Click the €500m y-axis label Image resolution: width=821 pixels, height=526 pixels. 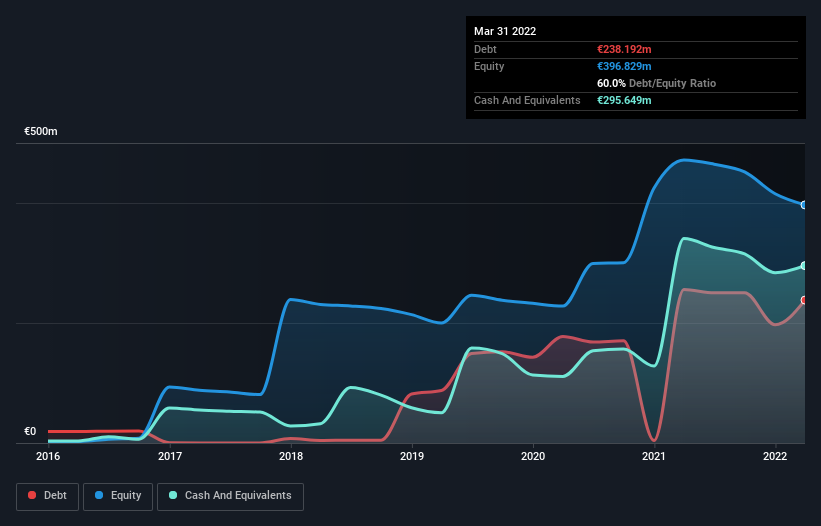pos(41,131)
